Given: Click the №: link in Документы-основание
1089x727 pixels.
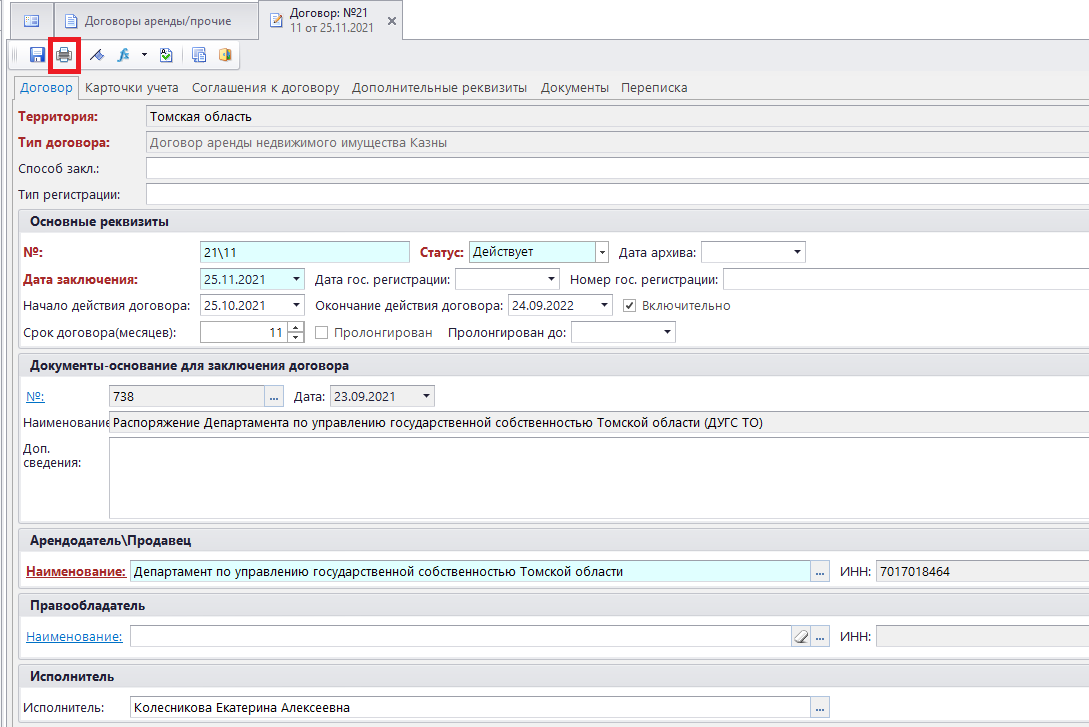Looking at the screenshot, I should click(35, 396).
